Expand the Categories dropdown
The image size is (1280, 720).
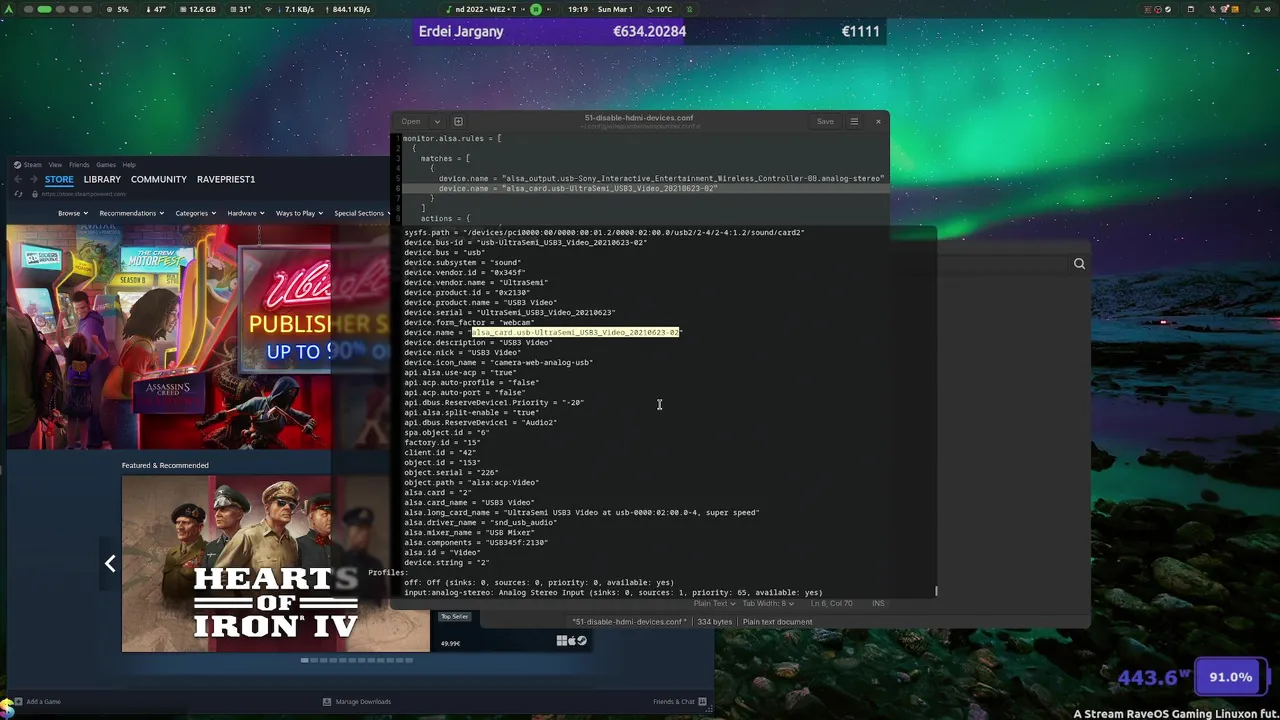(x=195, y=213)
